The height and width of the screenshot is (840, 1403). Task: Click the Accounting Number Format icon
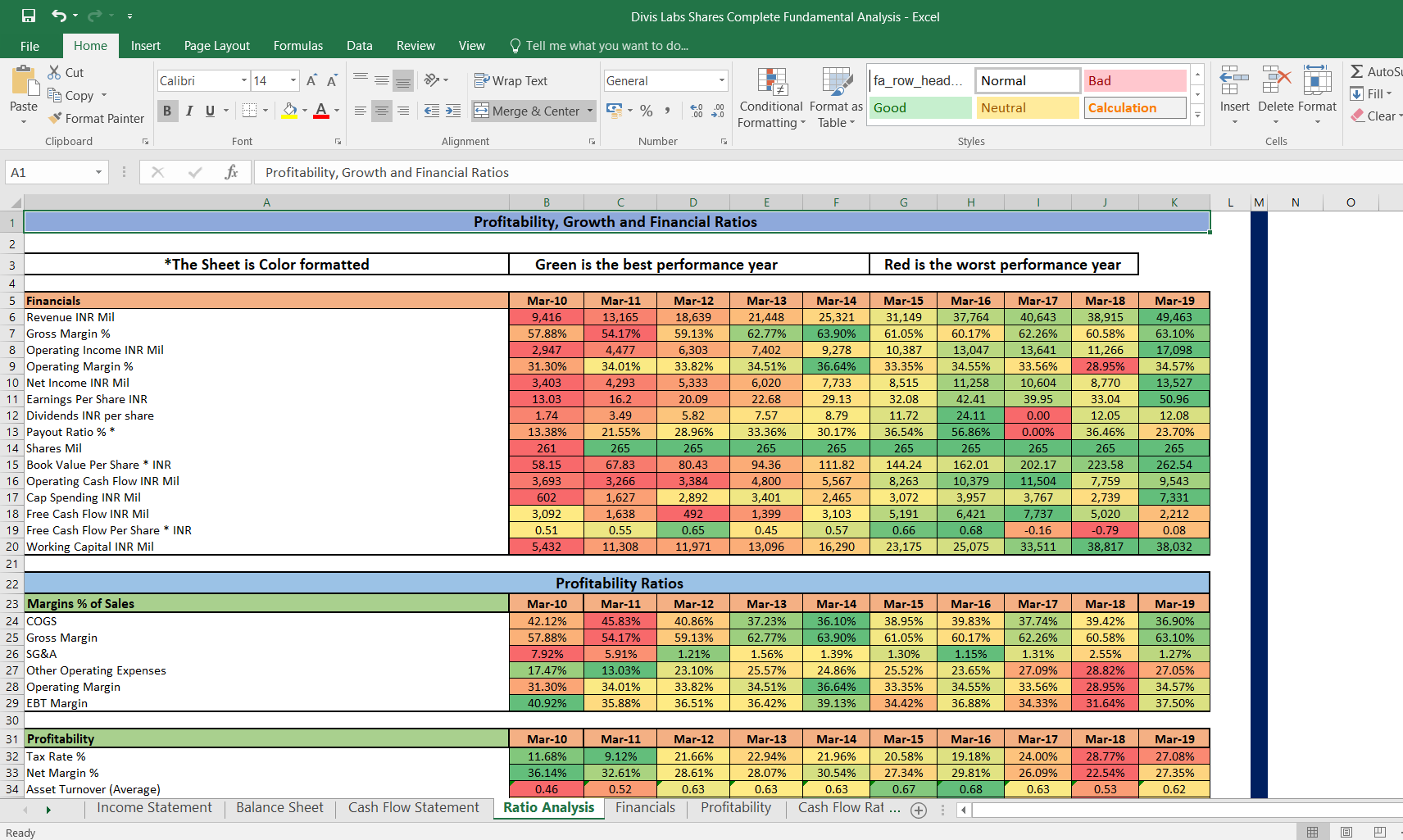click(614, 111)
